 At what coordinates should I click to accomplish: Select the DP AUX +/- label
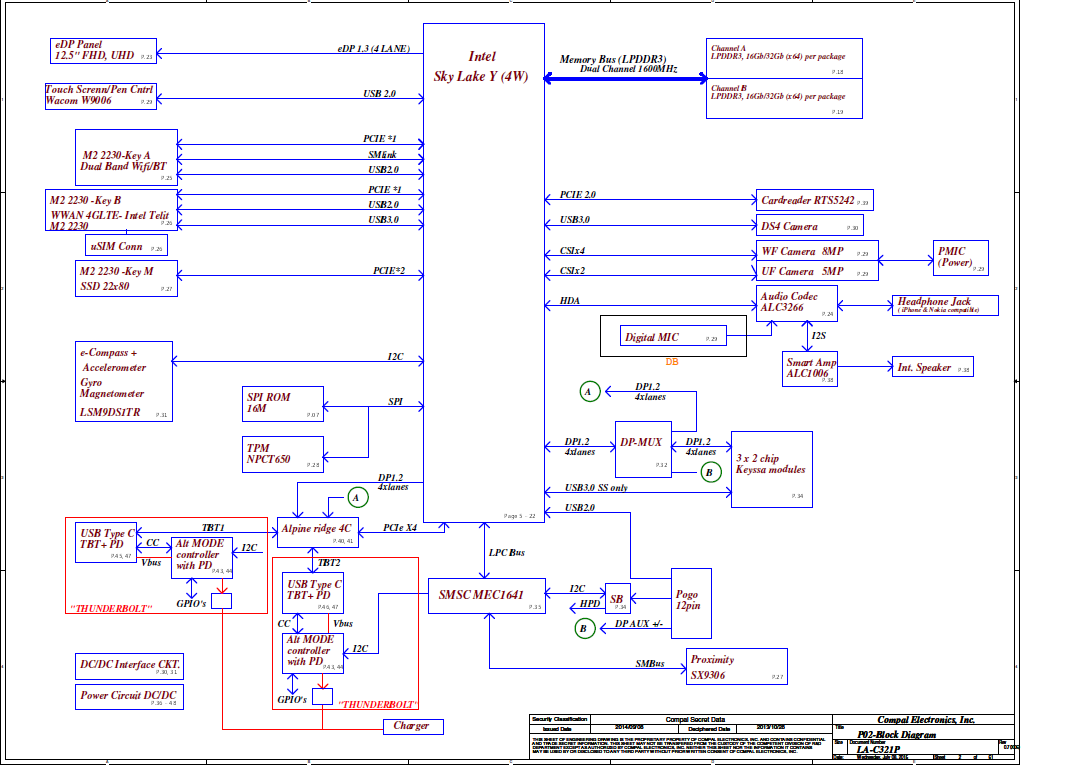click(x=639, y=624)
